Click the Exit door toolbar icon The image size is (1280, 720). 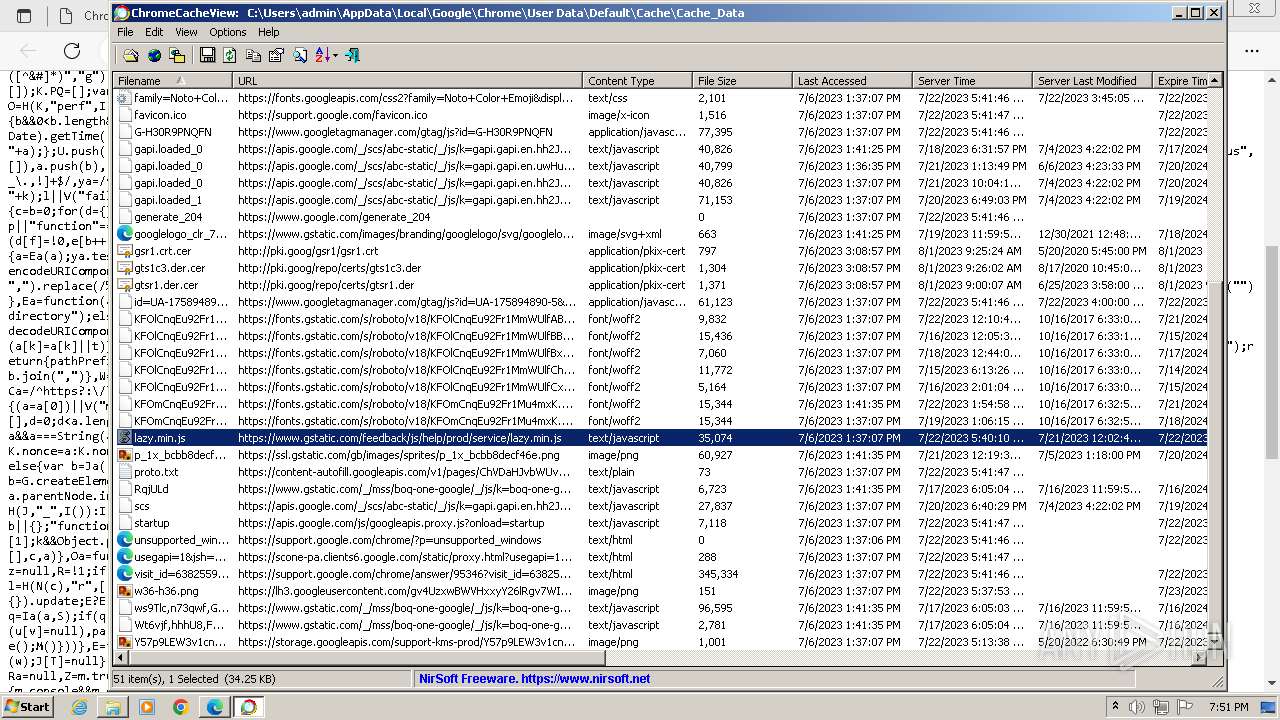pyautogui.click(x=352, y=56)
